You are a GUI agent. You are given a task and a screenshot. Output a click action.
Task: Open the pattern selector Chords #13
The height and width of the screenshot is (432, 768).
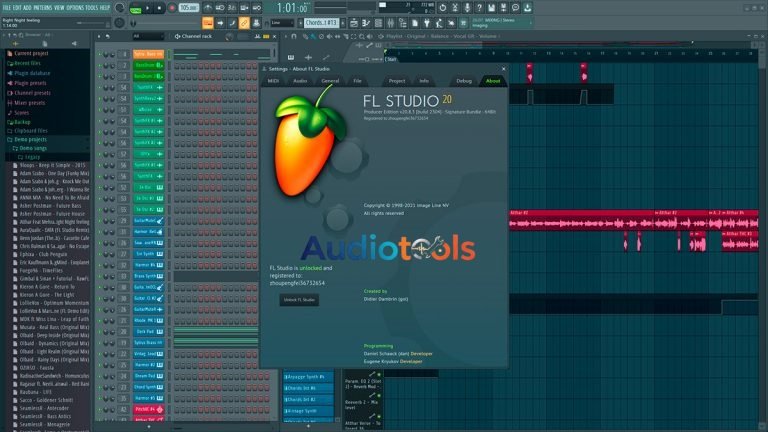pos(321,23)
